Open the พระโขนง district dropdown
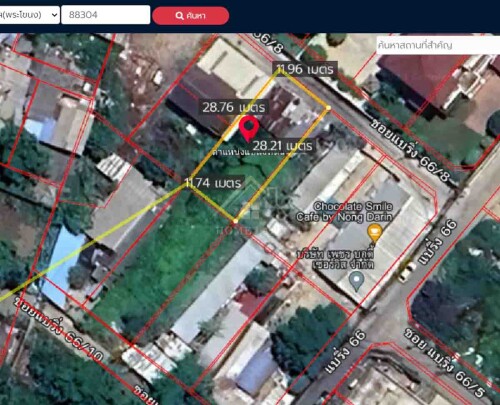 point(29,15)
